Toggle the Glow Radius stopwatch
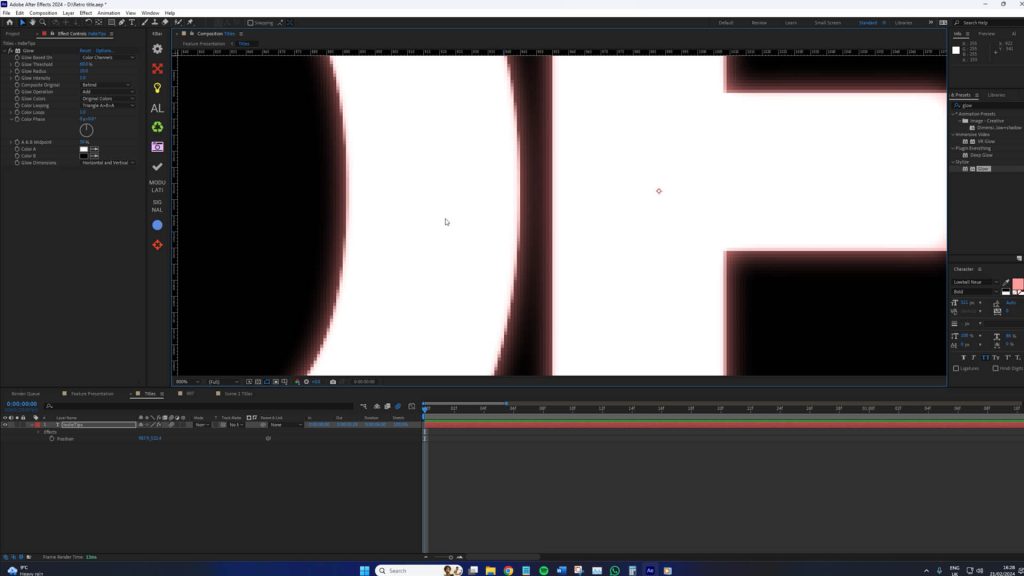The width and height of the screenshot is (1024, 576). click(17, 71)
